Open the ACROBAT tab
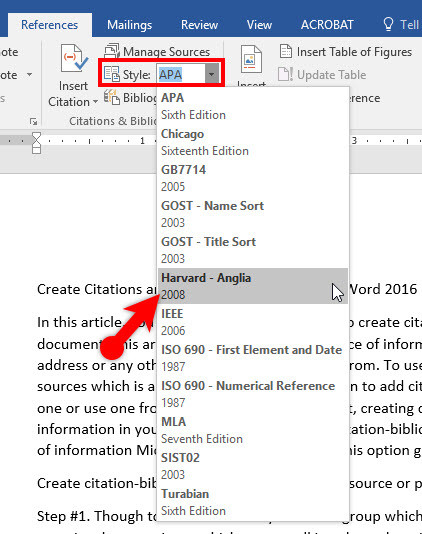This screenshot has width=422, height=534. 327,25
